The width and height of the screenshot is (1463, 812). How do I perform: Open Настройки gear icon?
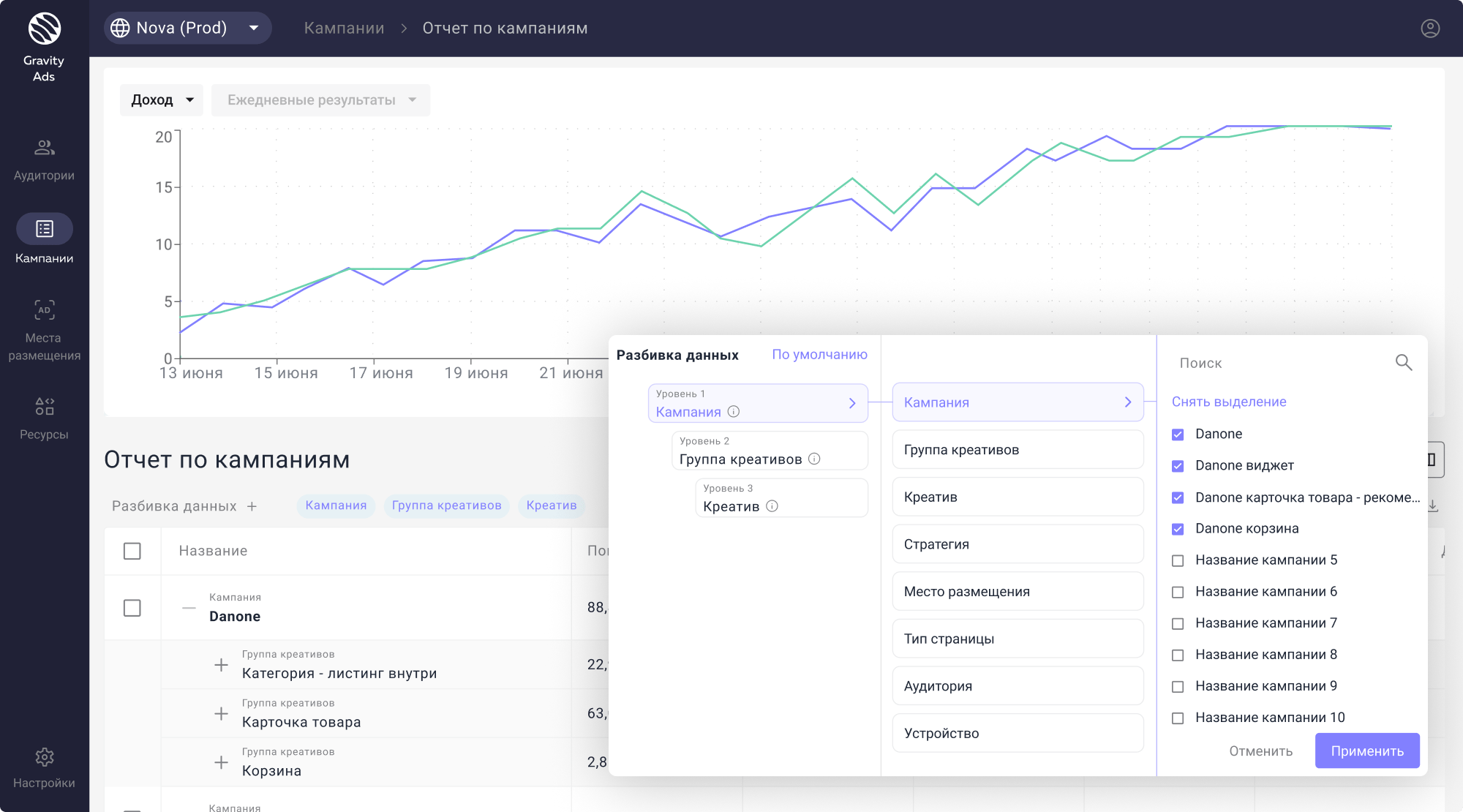44,757
